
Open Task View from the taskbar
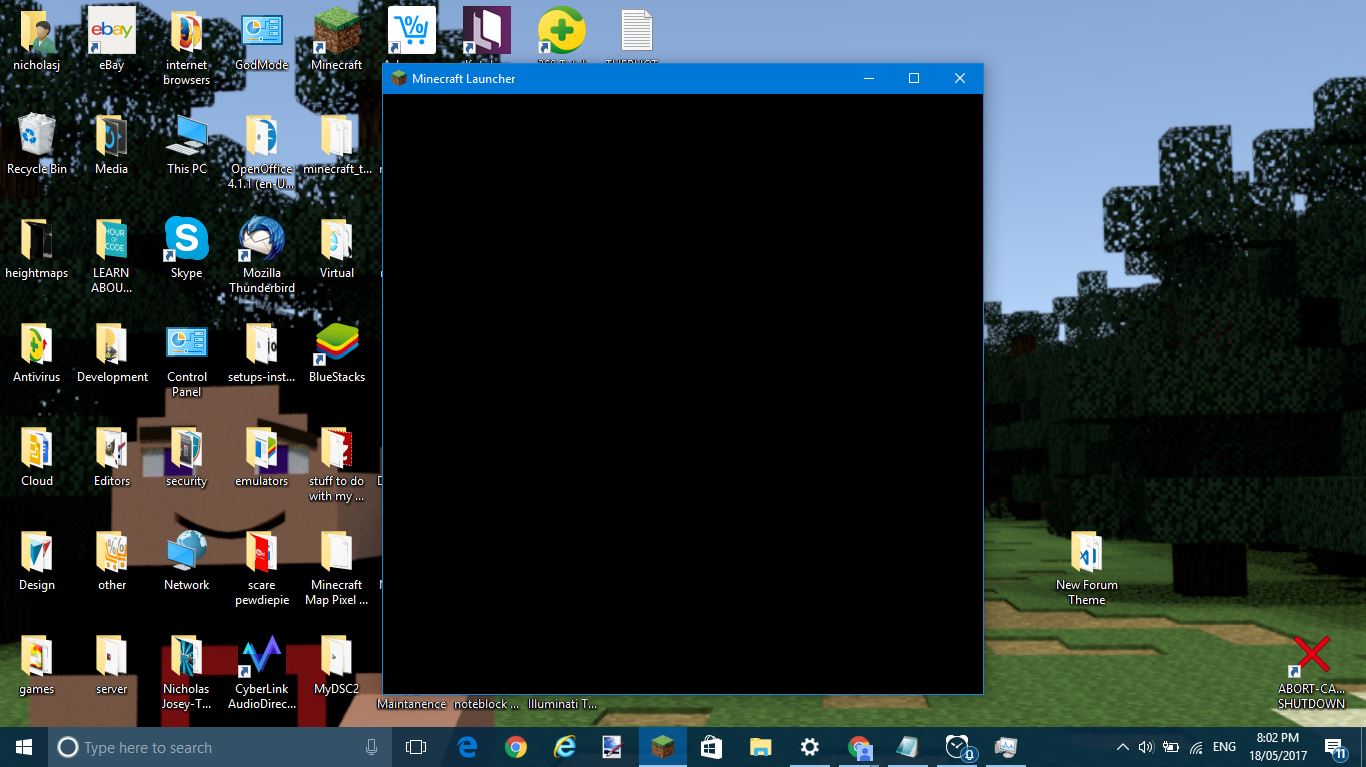pyautogui.click(x=416, y=747)
